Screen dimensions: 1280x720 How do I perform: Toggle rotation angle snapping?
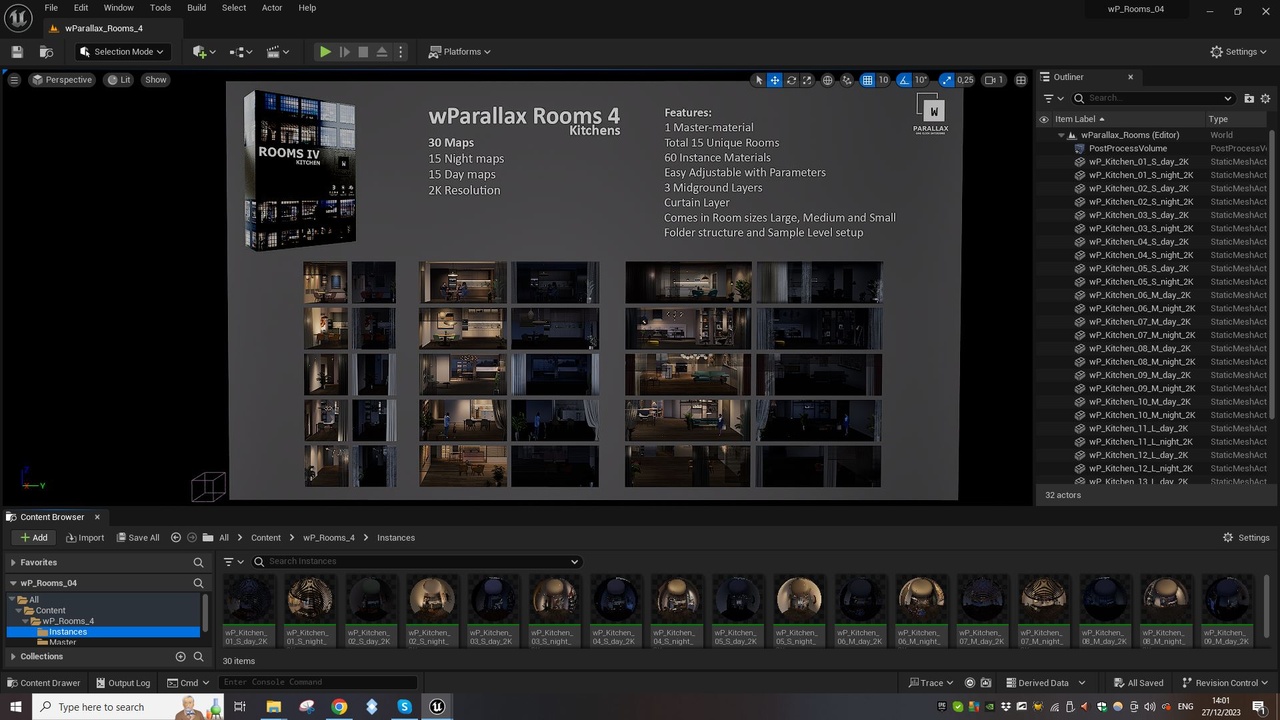click(904, 80)
